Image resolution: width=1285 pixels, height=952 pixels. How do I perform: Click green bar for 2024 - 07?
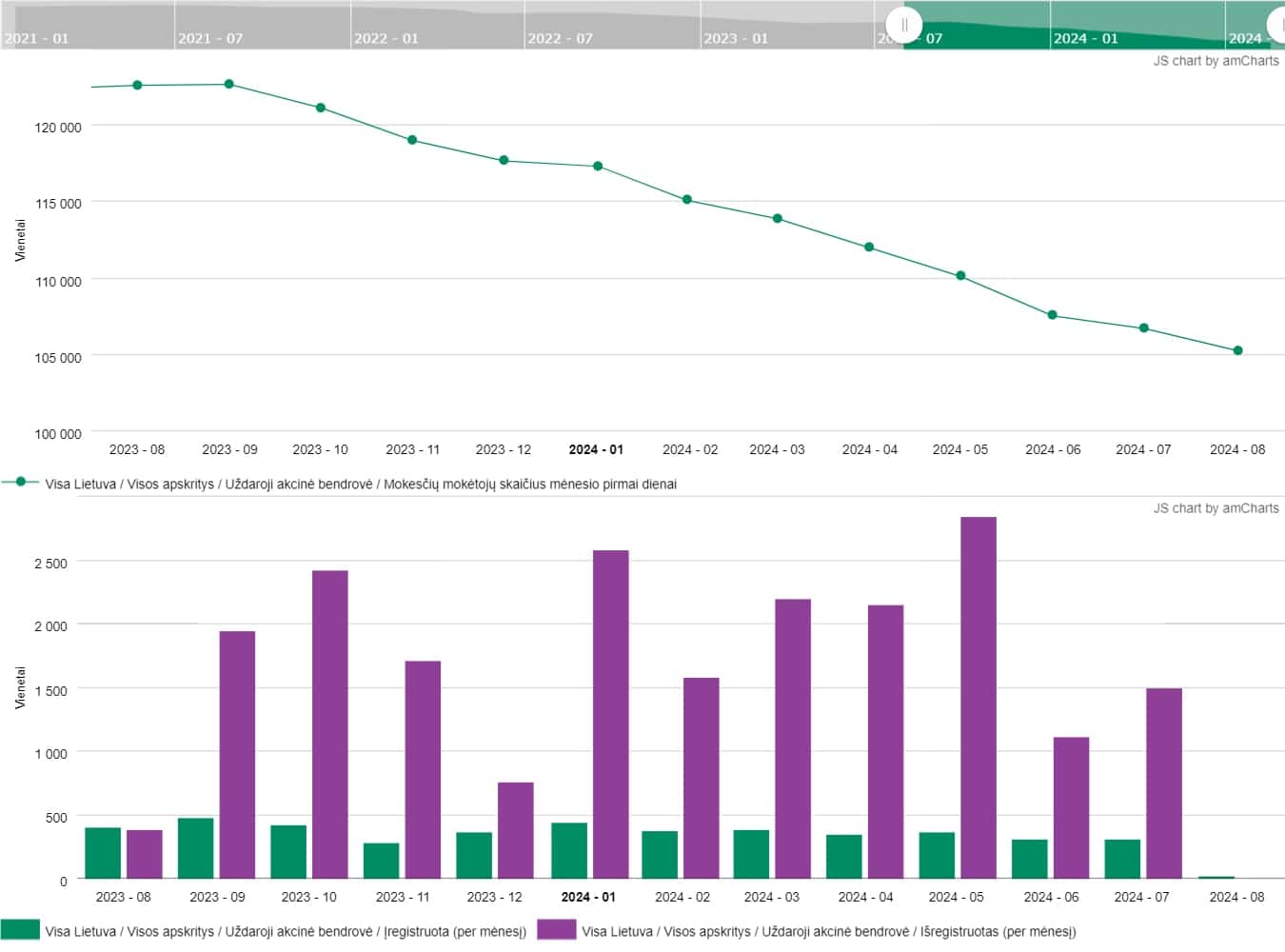[1122, 859]
